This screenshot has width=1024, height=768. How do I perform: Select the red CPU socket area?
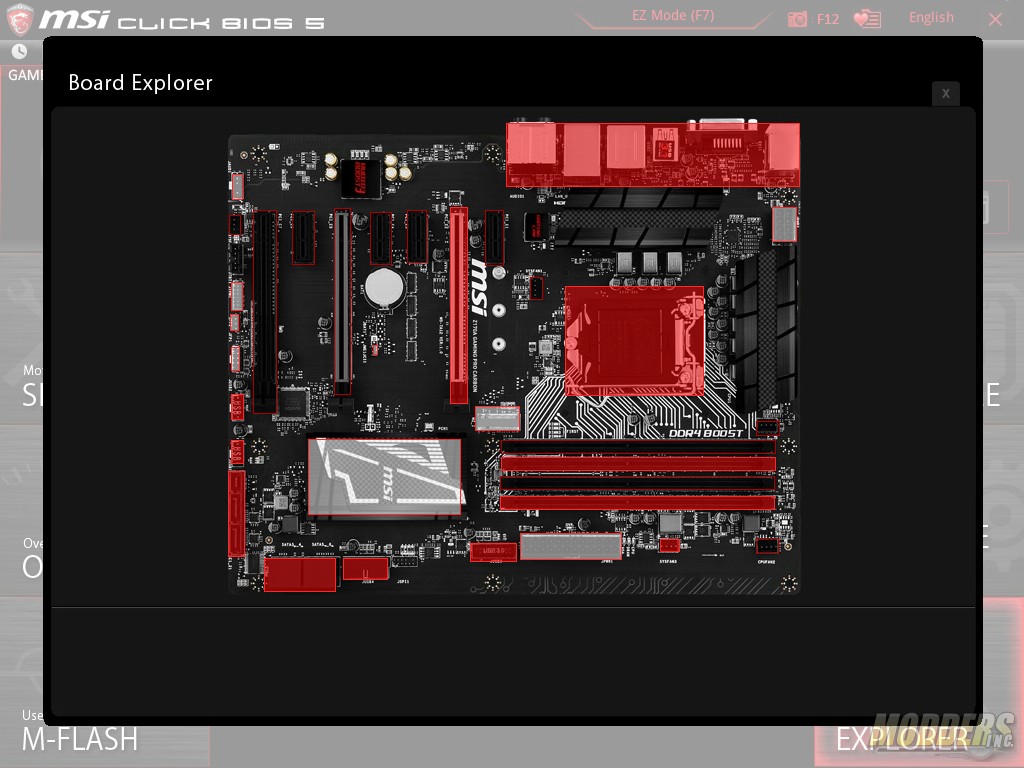[634, 340]
